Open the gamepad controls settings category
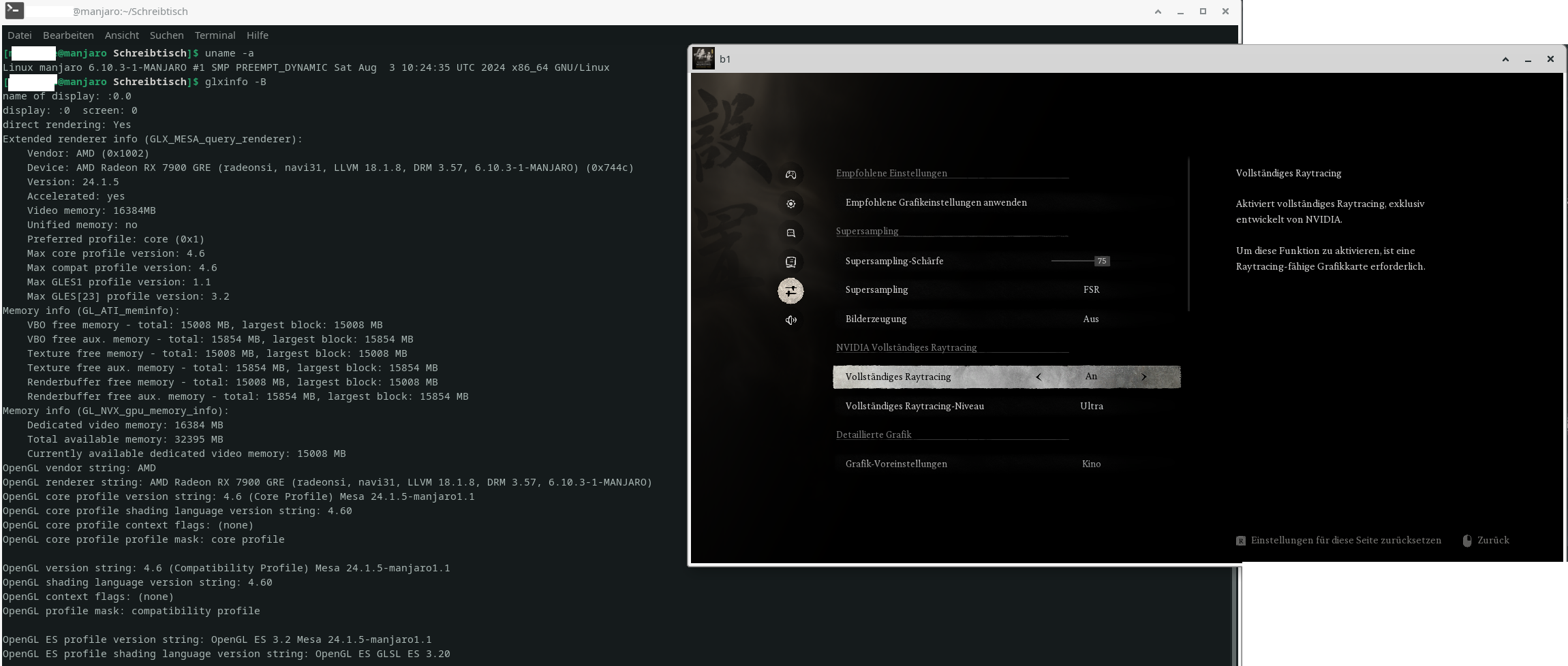Screen dimensions: 1568x666 coord(790,175)
